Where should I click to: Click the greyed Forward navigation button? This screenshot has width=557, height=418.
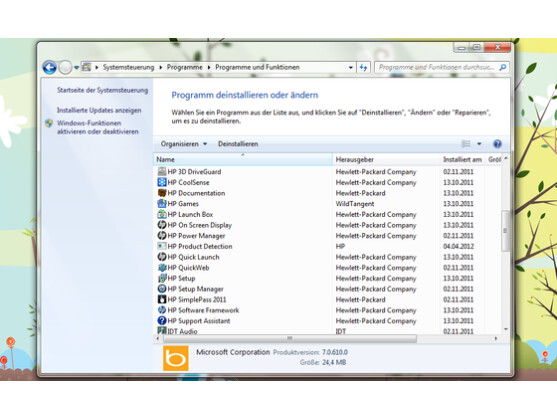(x=65, y=67)
